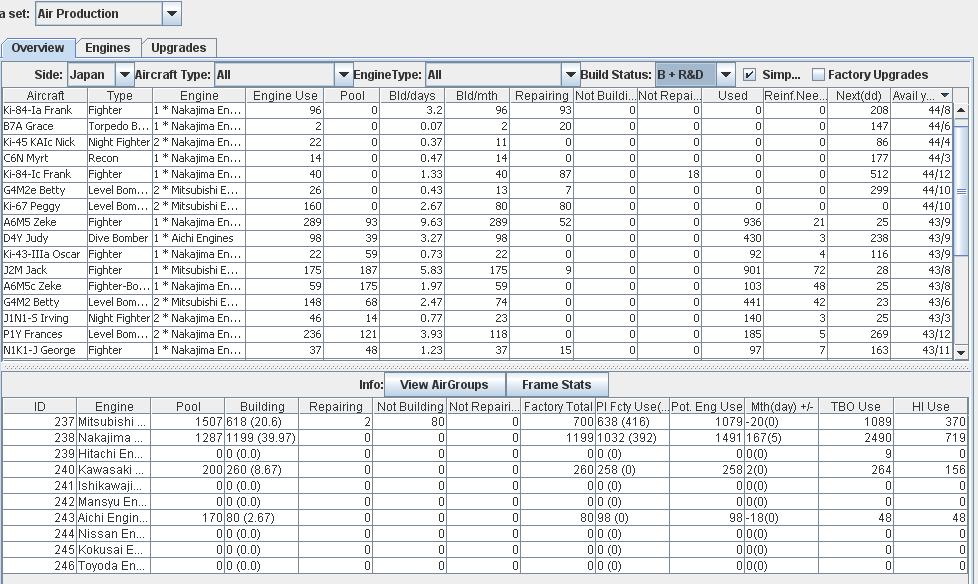Viewport: 978px width, 584px height.
Task: Select engine row 240 Kawasaki
Action: coord(485,470)
